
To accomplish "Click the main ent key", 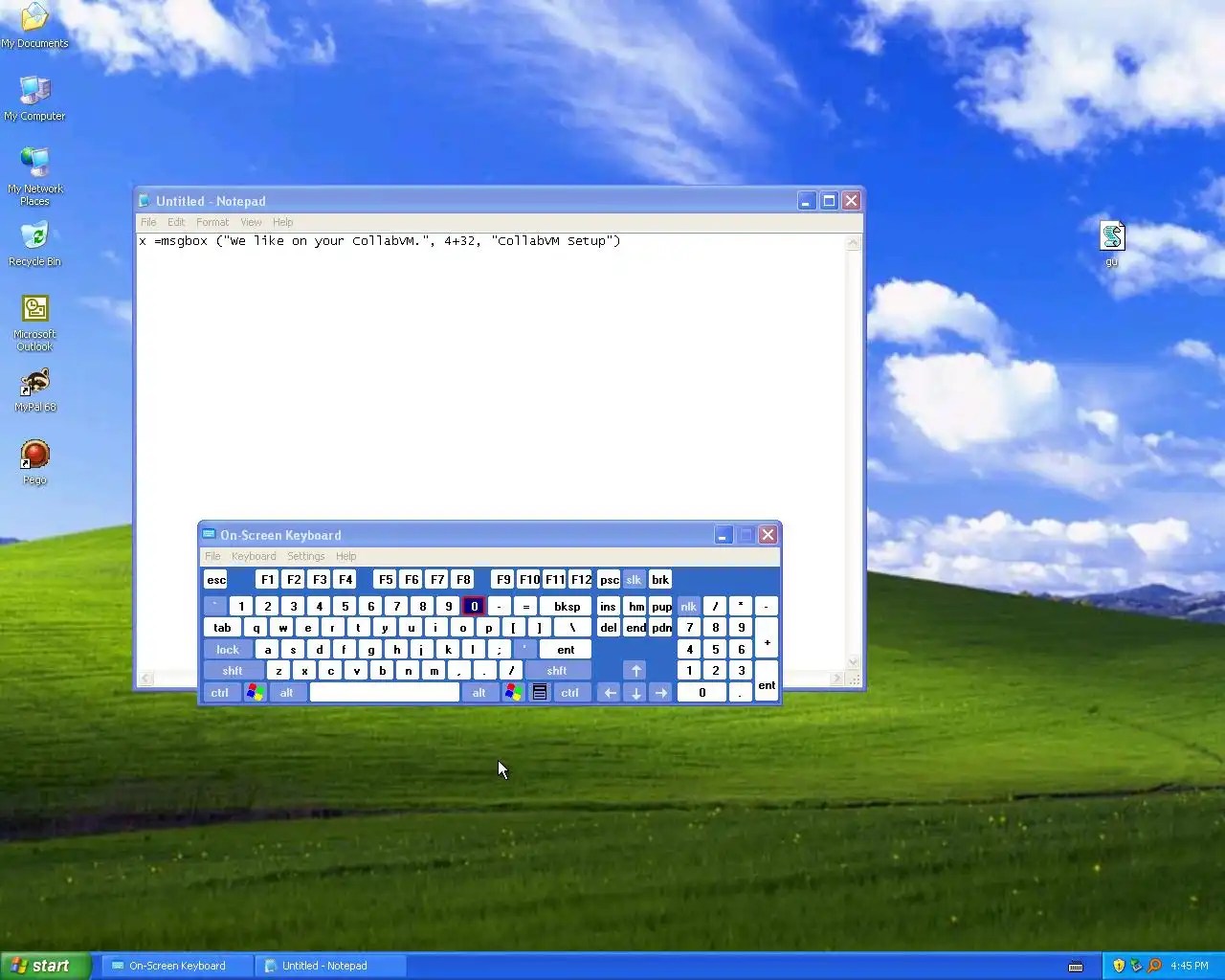I will [566, 649].
